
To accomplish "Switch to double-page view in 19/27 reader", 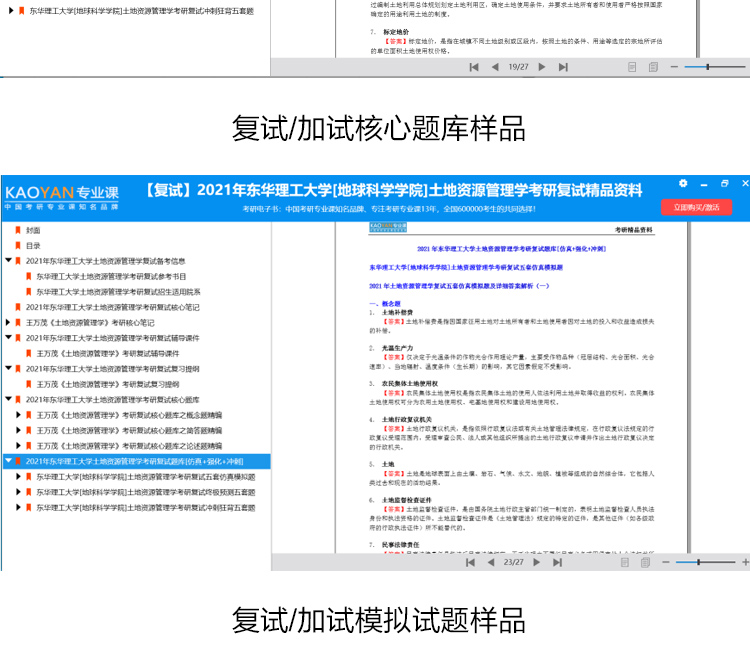I will (653, 67).
